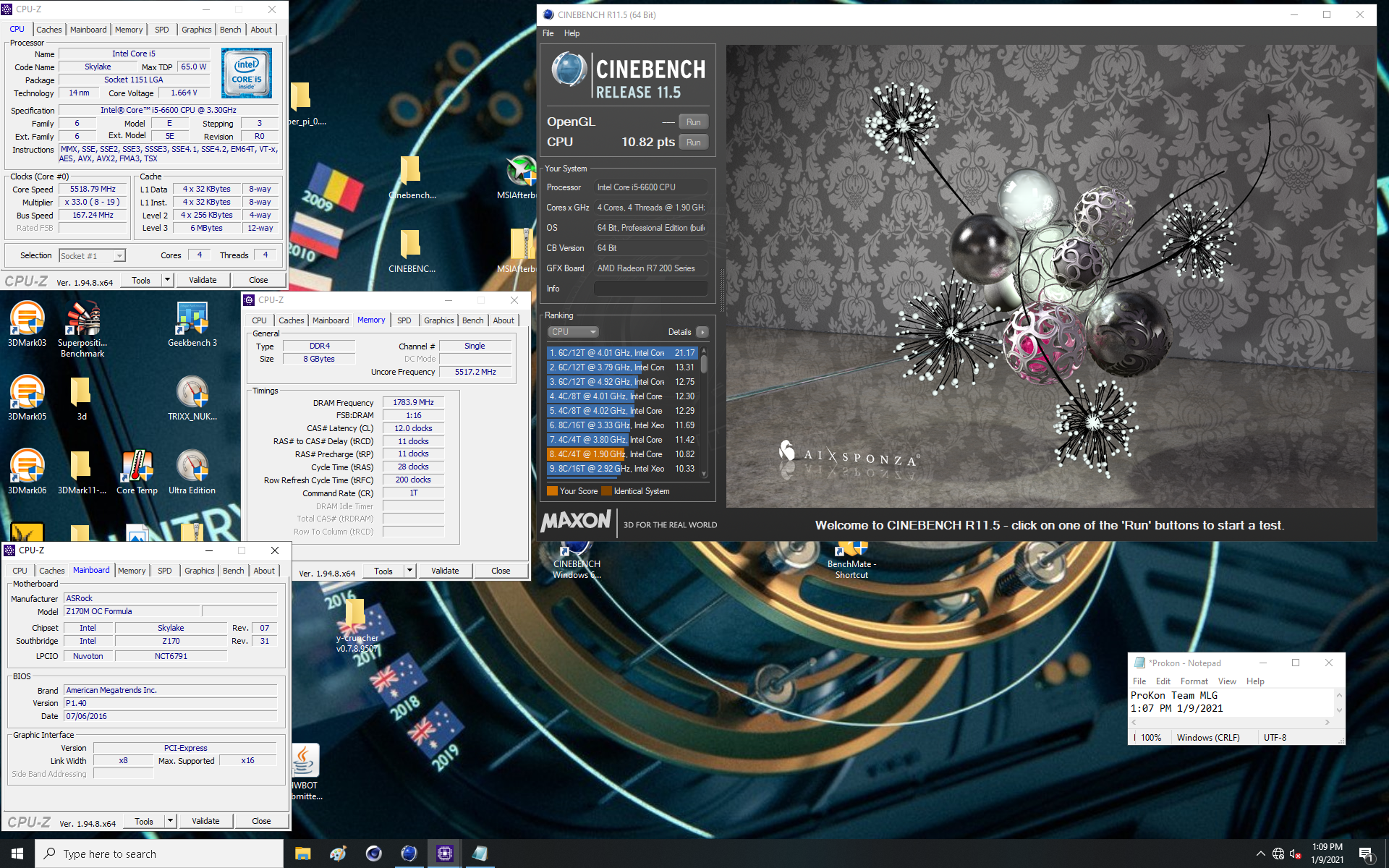Screen dimensions: 1389x868
Task: Open the Notepad Format menu
Action: coord(1194,681)
